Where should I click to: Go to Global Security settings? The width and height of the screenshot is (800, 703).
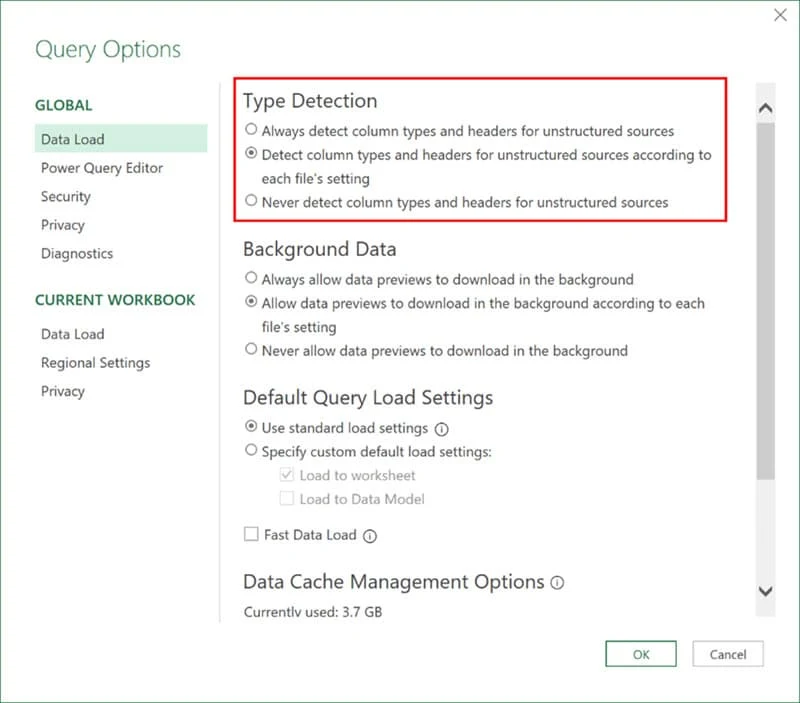pyautogui.click(x=66, y=196)
